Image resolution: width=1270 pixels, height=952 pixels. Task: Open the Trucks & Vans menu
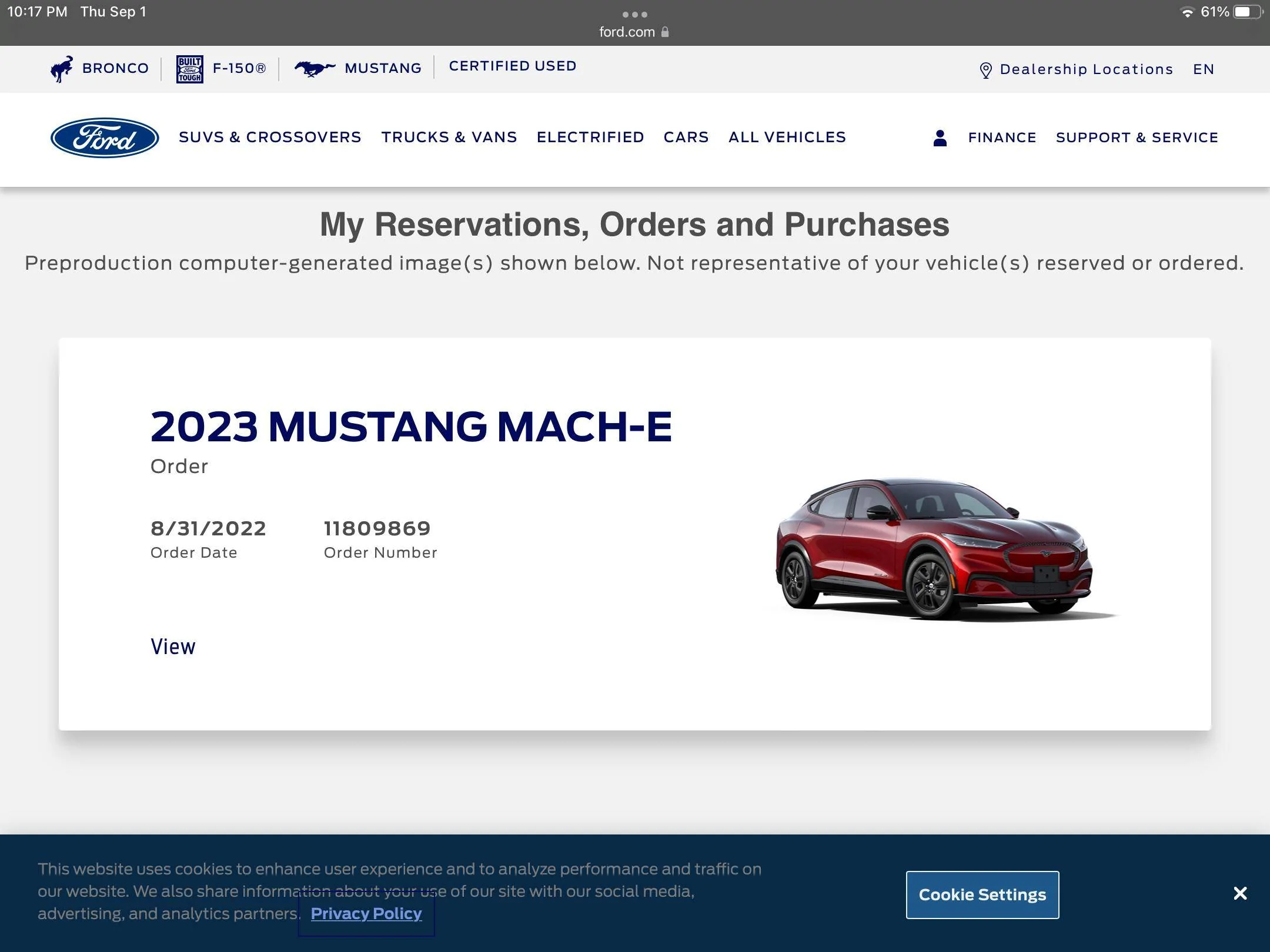[x=449, y=137]
